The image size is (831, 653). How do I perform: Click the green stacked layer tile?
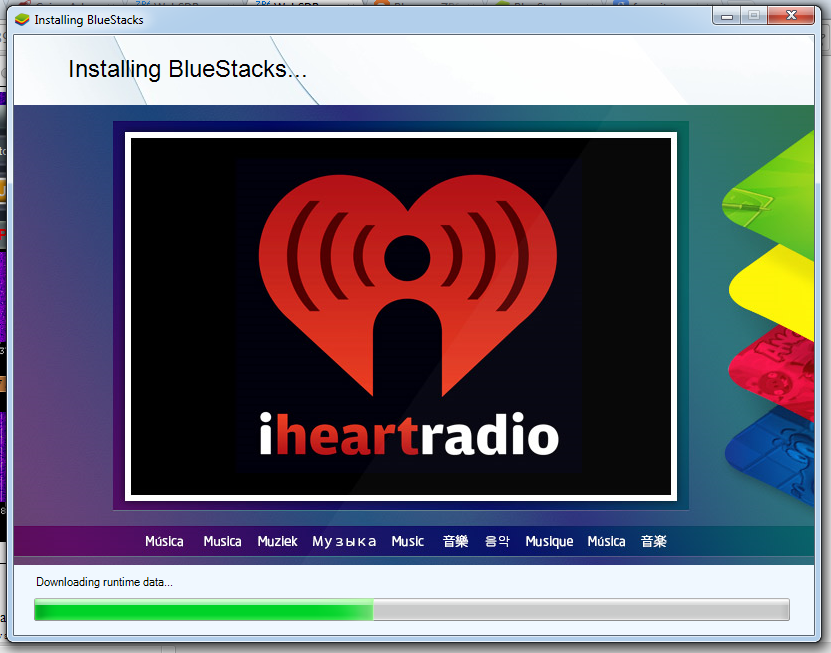pyautogui.click(x=768, y=196)
